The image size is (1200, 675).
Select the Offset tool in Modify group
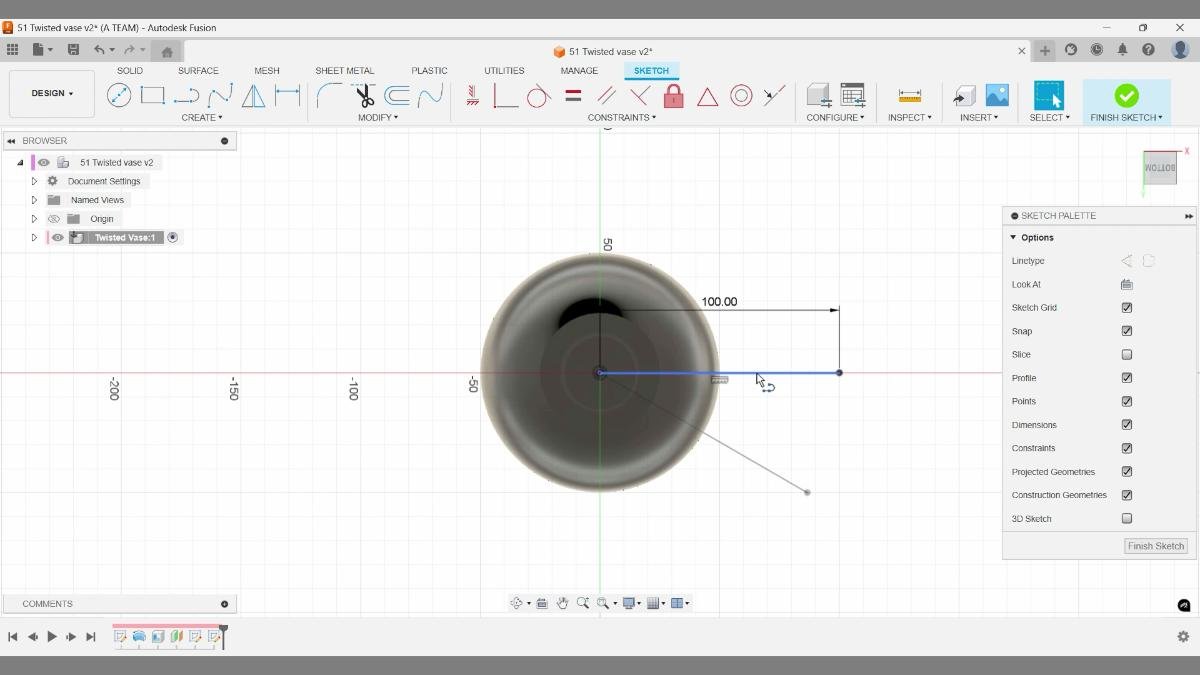[396, 95]
